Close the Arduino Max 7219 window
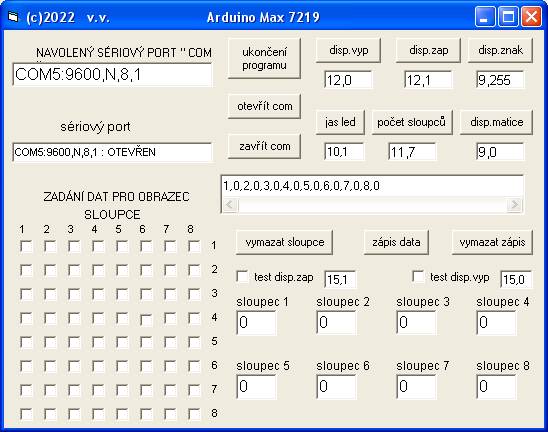 531,16
